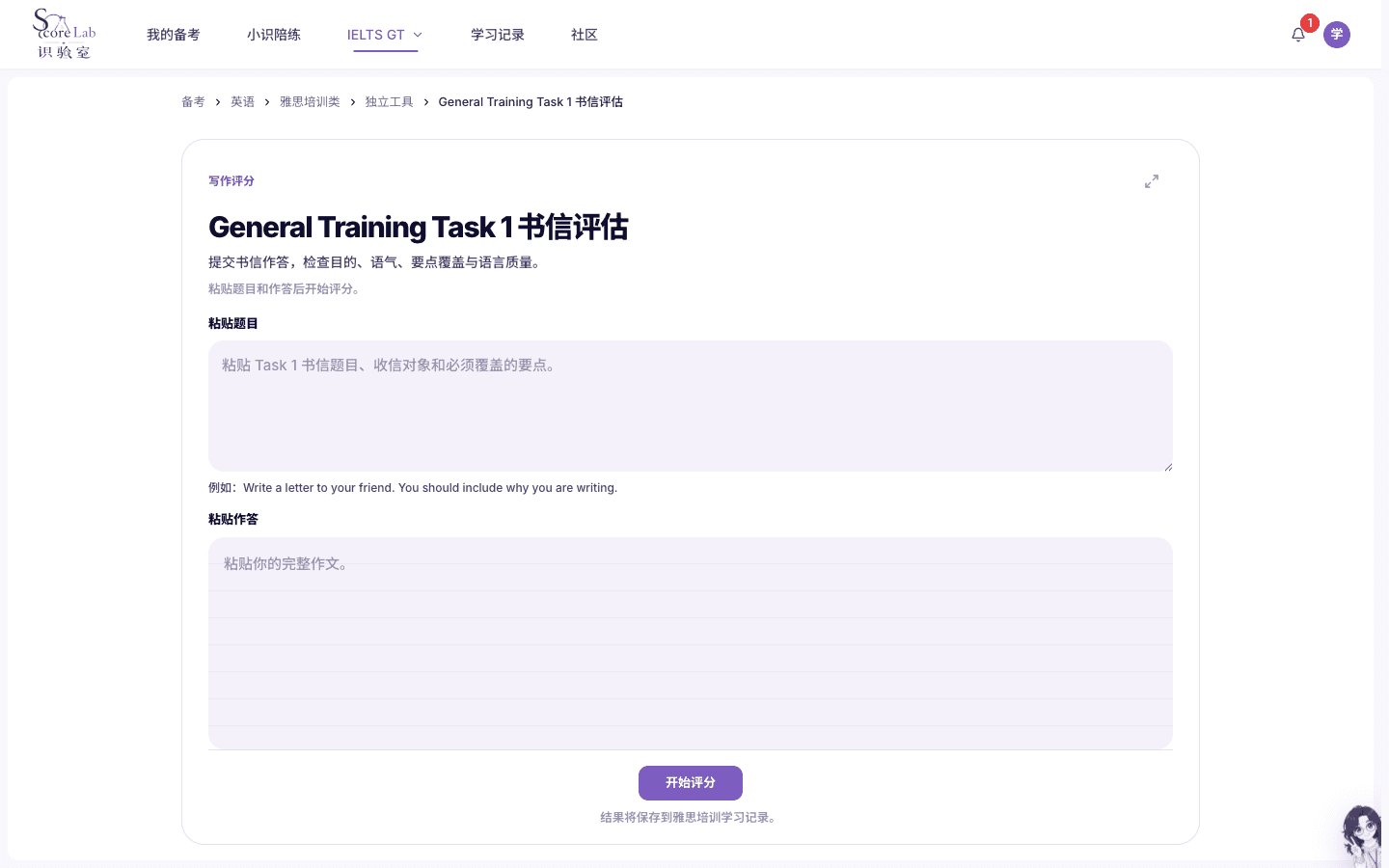Image resolution: width=1389 pixels, height=868 pixels.
Task: Open the notifications bell
Action: pyautogui.click(x=1298, y=35)
